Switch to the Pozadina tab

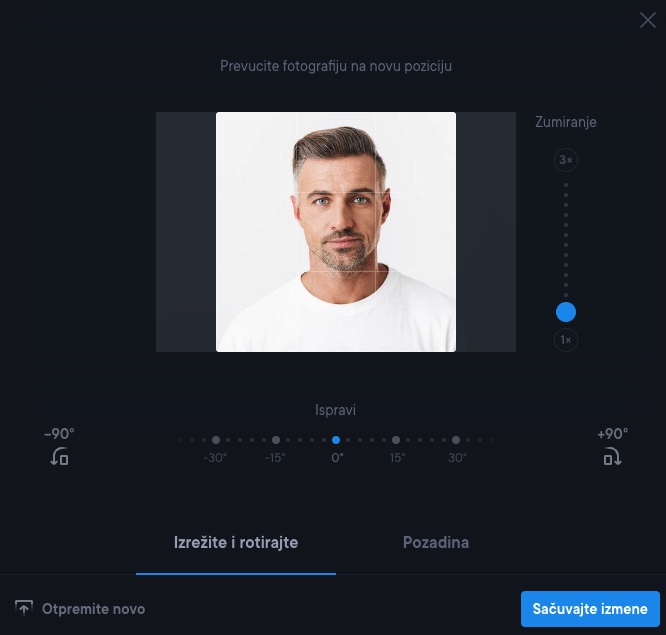coord(435,543)
